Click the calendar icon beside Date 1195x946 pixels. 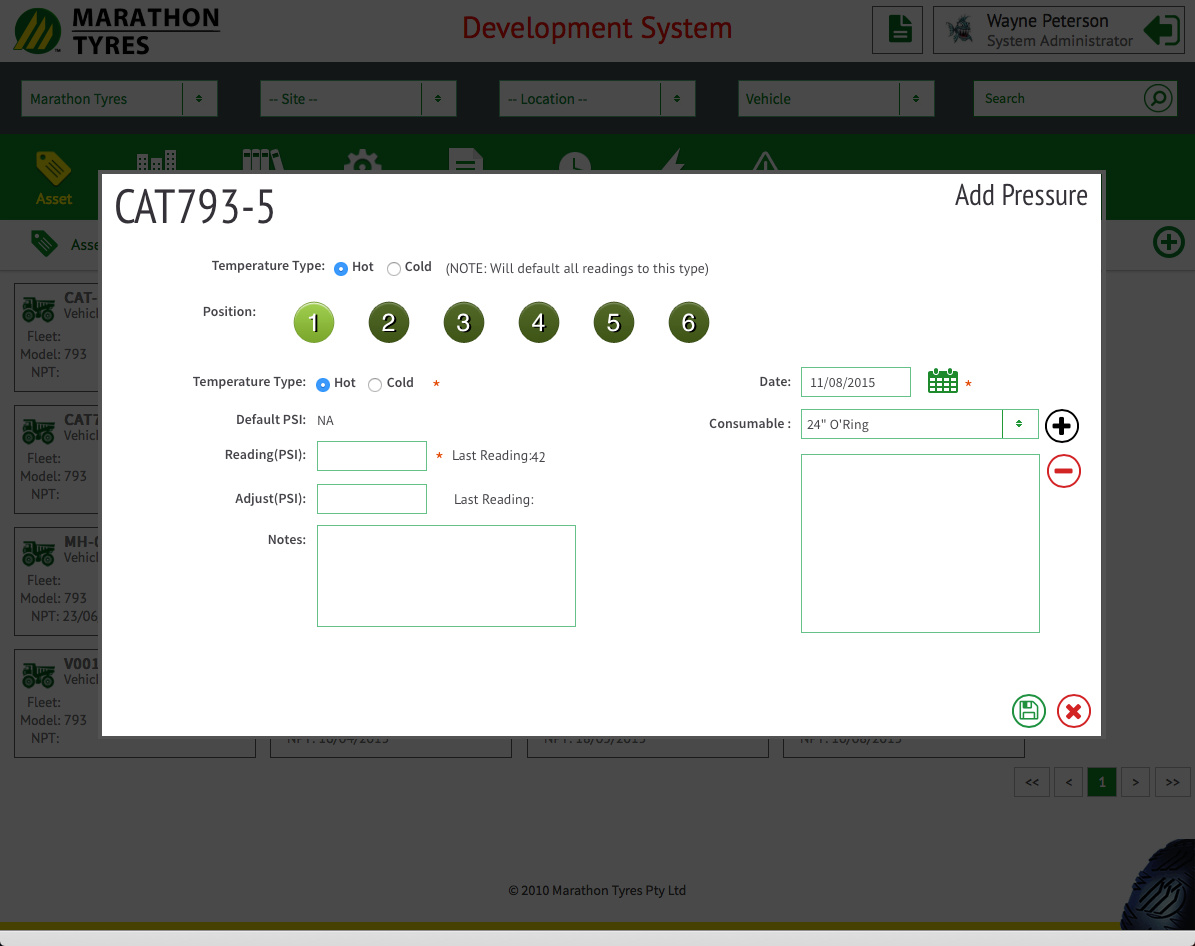pyautogui.click(x=942, y=381)
